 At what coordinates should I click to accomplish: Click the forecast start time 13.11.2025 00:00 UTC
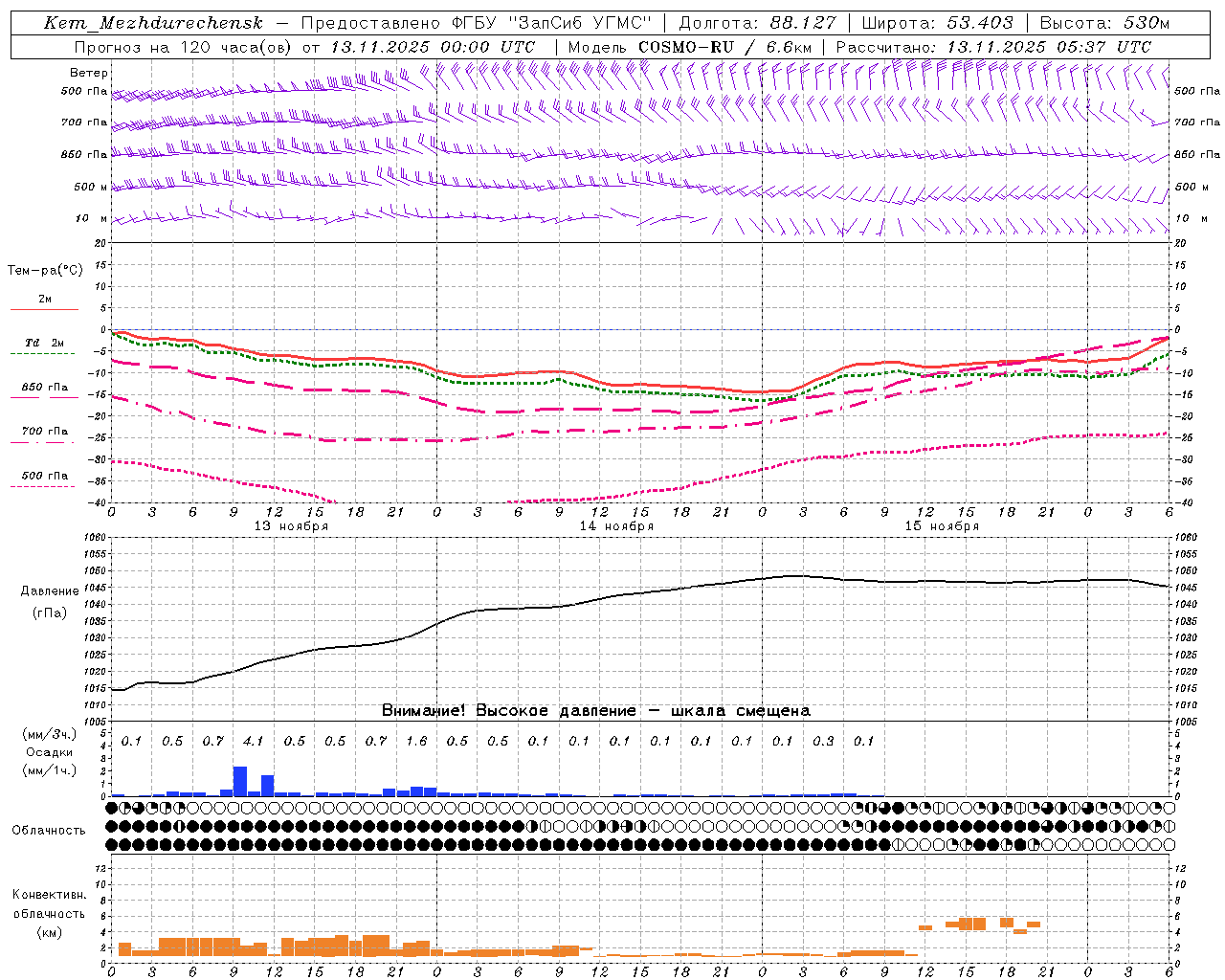(x=433, y=47)
